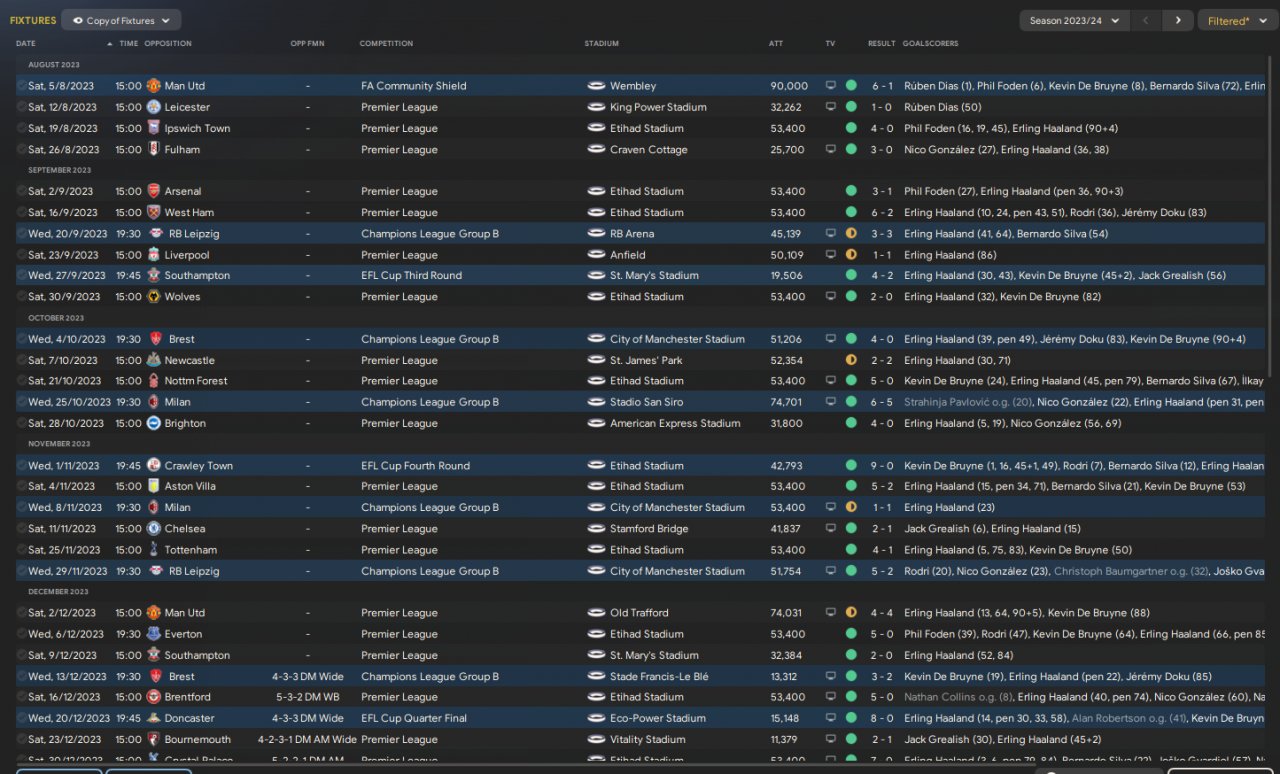Screen dimensions: 1280x774
Task: Click the Aston Villa club badge
Action: (x=153, y=486)
